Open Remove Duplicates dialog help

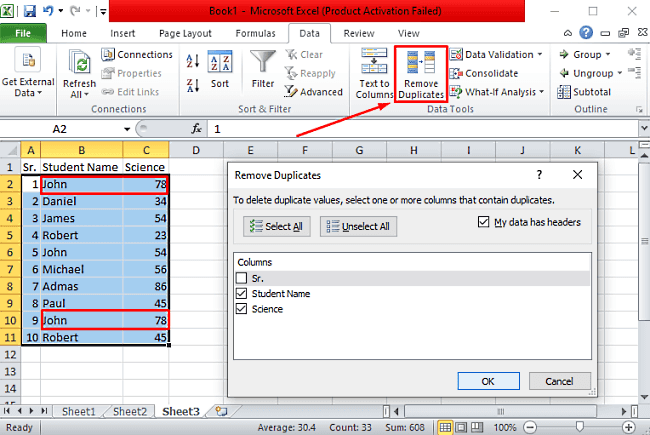point(539,175)
